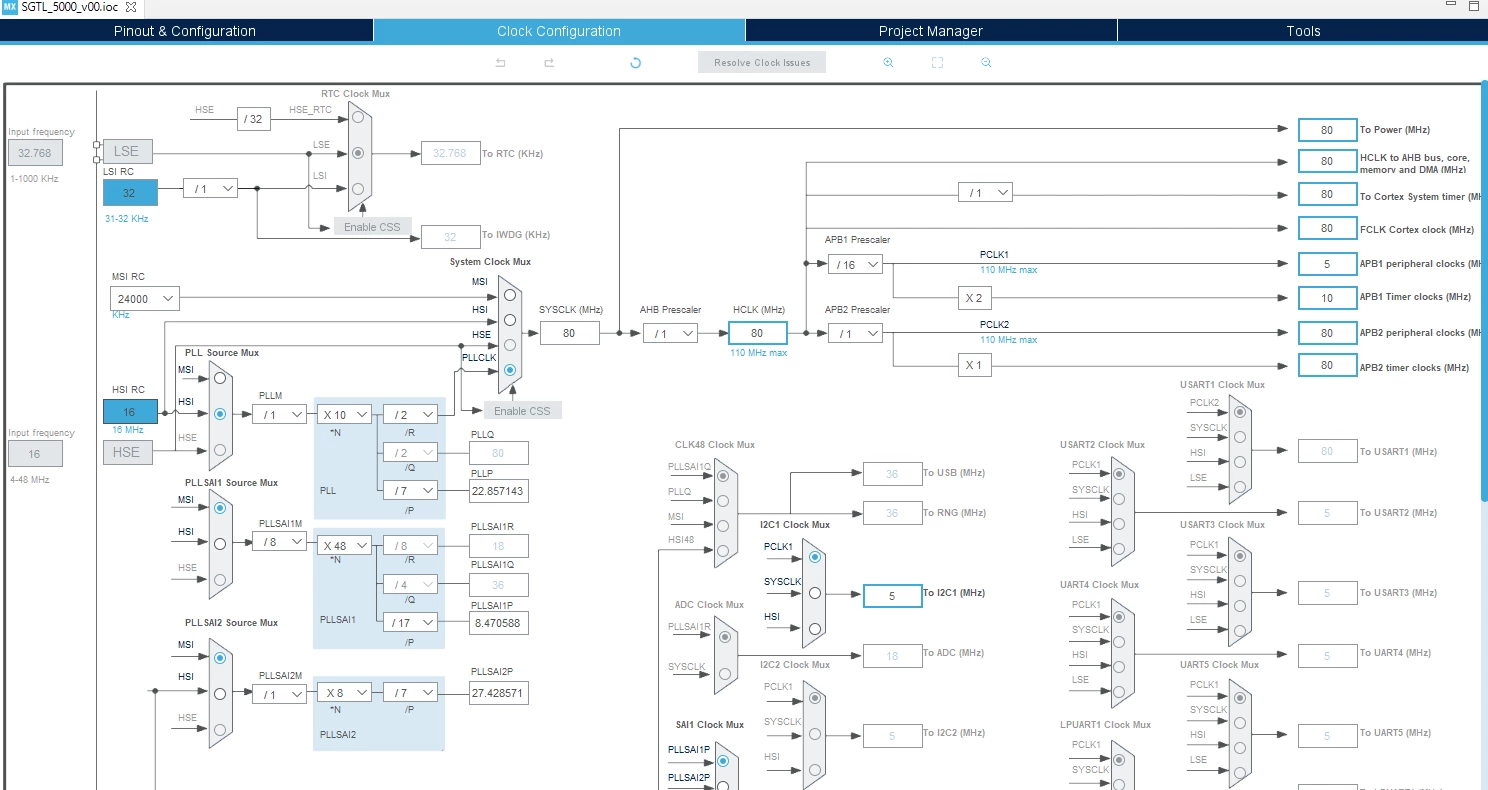Open the MSI RC 24000 frequency dropdown

pyautogui.click(x=145, y=298)
